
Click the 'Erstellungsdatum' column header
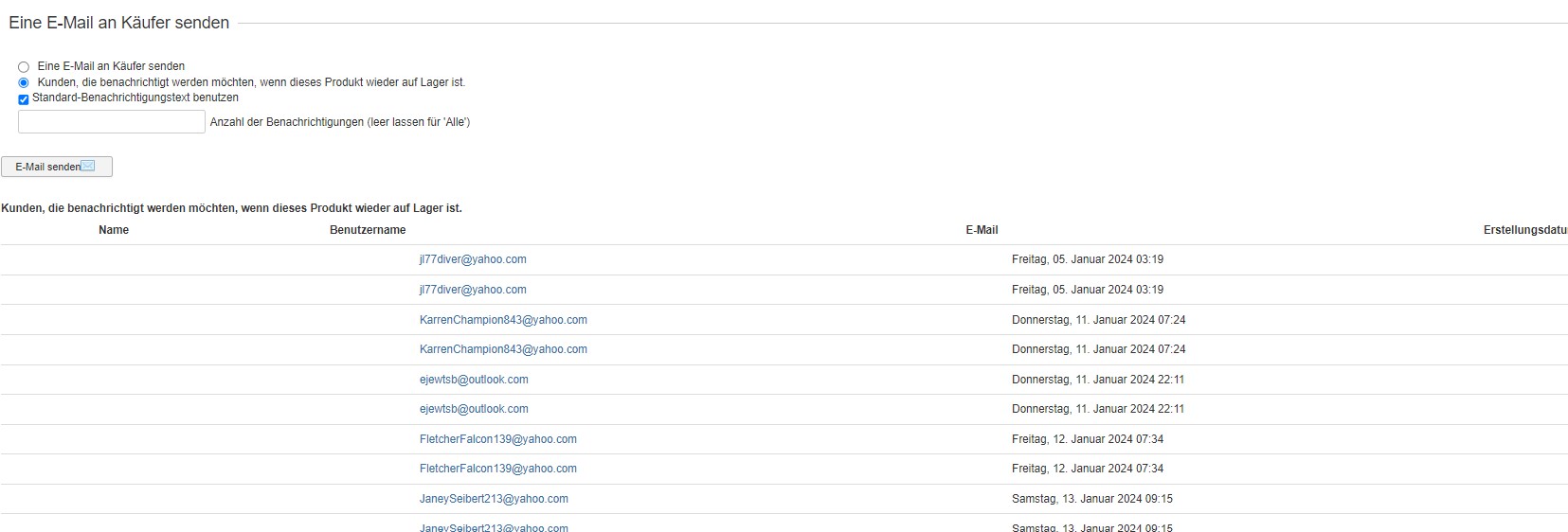[x=1524, y=230]
